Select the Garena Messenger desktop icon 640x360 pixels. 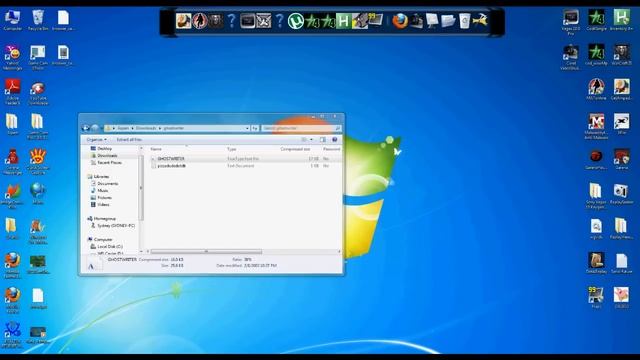12,162
